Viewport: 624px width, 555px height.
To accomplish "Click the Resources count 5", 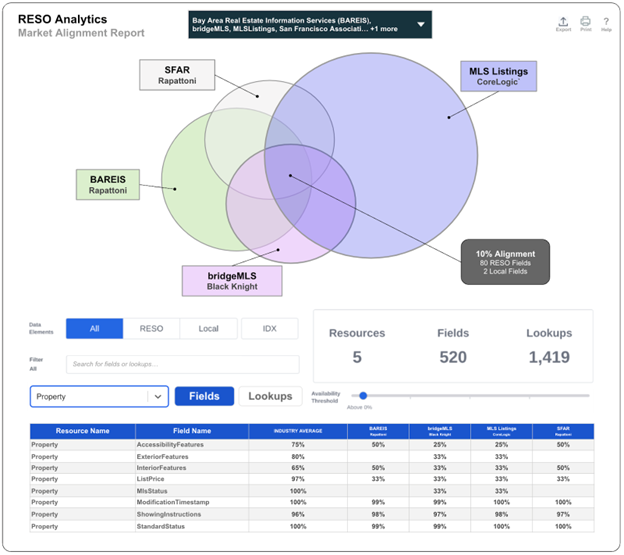I will [358, 358].
